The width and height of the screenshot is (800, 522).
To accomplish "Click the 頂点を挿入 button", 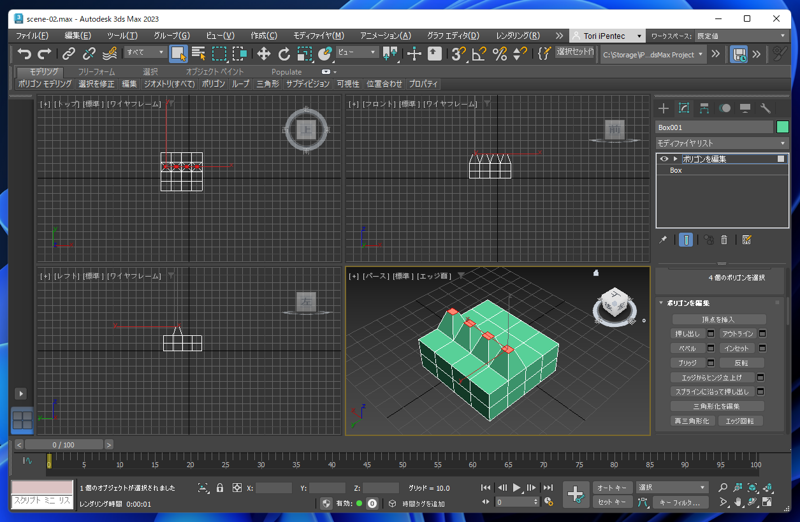I will pyautogui.click(x=717, y=319).
